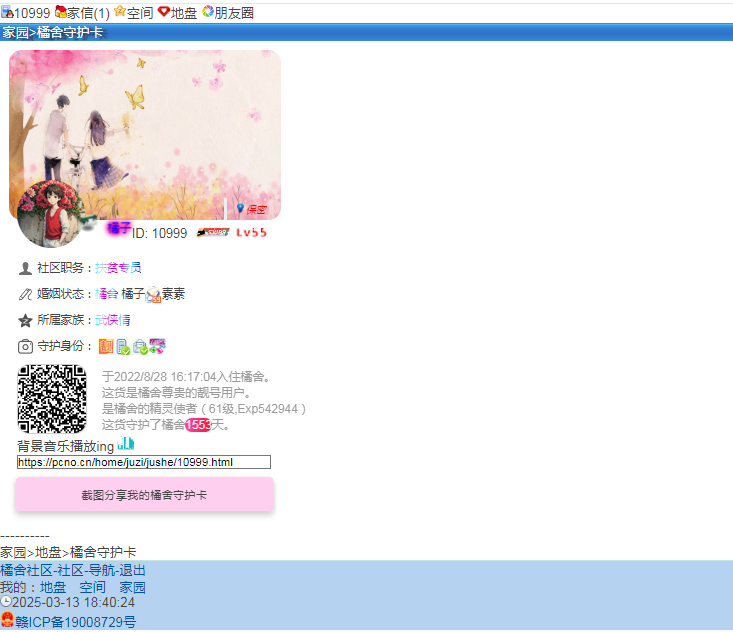Click the 保密 location label on banner

(x=256, y=209)
